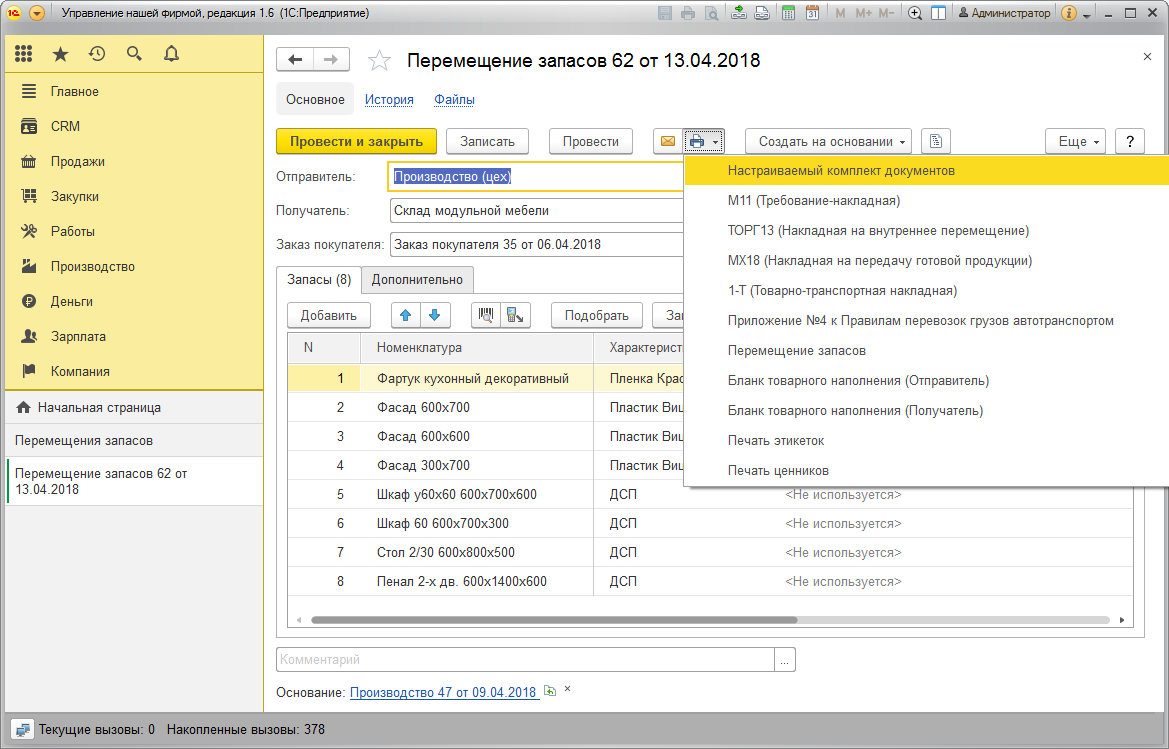The image size is (1169, 749).
Task: Click the table's horizontal scrollbar
Action: (554, 620)
